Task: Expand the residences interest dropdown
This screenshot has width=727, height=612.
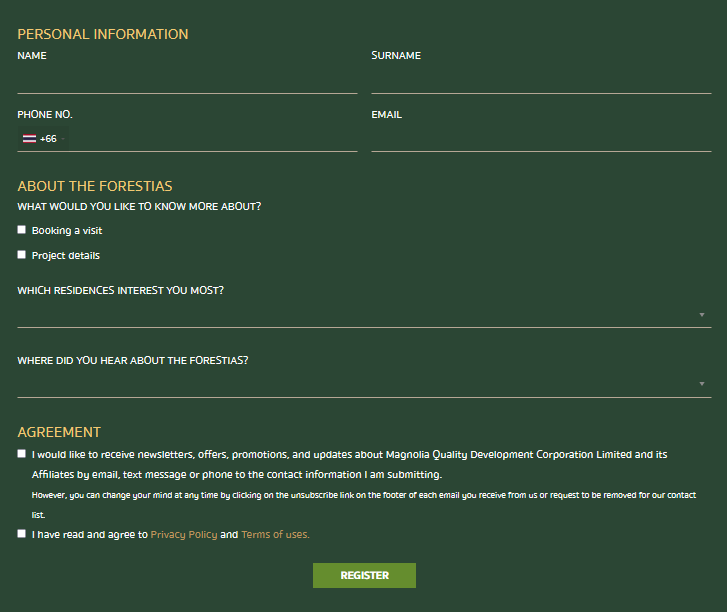Action: point(364,315)
